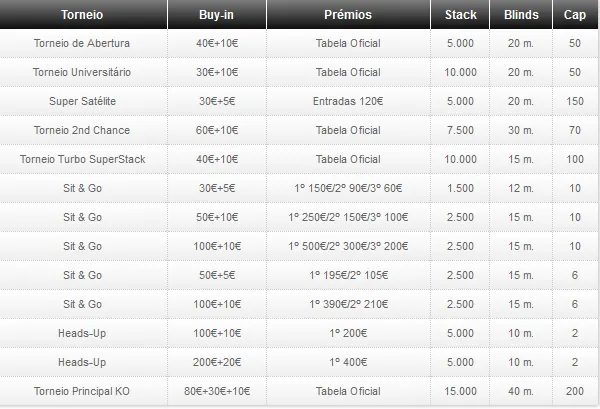Click the Torneio Universitário entry
This screenshot has width=600, height=409.
pos(82,73)
